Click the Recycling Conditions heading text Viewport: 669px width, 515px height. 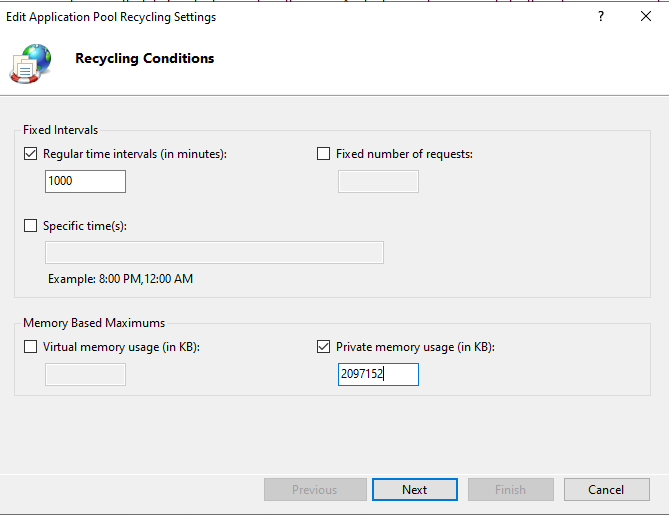pyautogui.click(x=145, y=58)
